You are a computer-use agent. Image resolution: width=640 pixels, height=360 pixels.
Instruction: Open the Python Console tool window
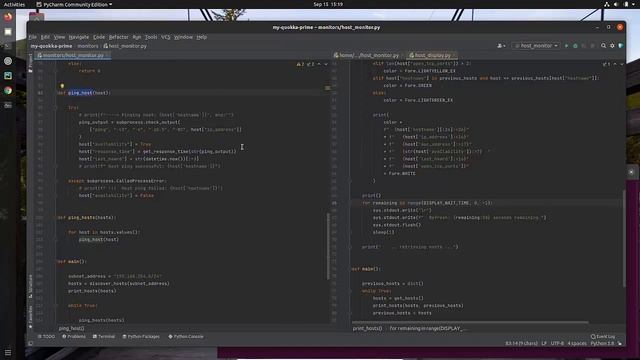[186, 337]
